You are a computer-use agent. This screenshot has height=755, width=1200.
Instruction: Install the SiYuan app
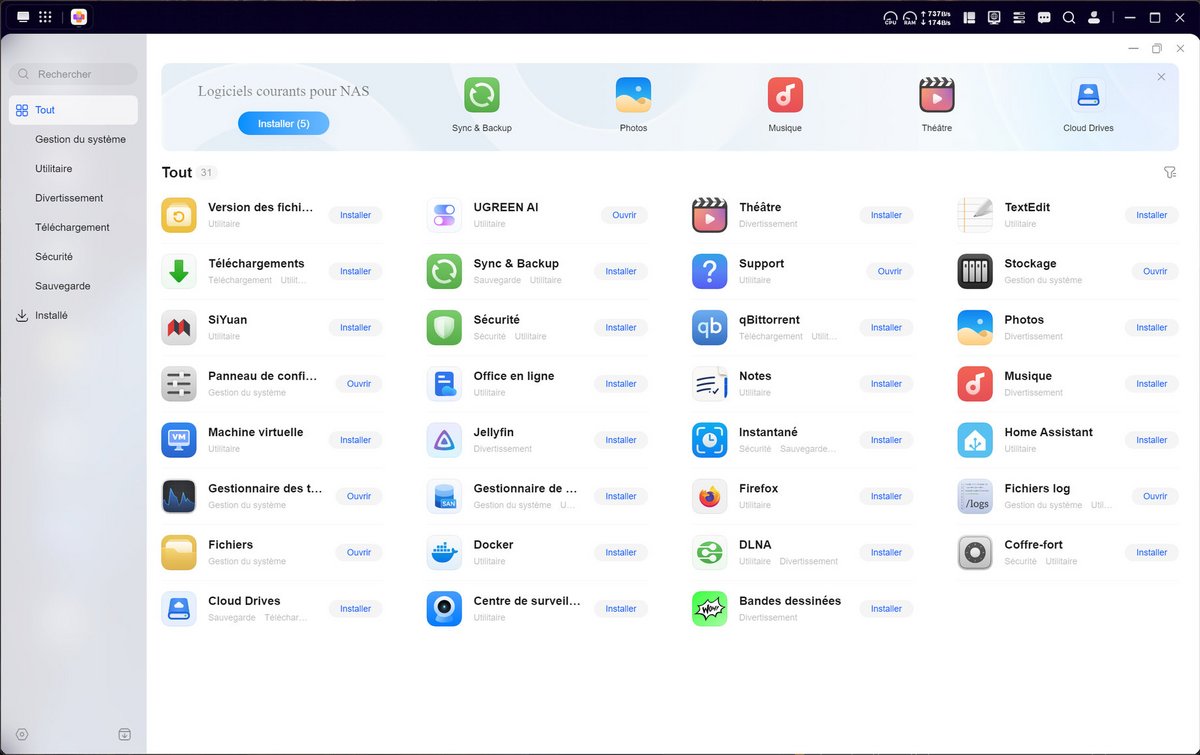(x=355, y=327)
